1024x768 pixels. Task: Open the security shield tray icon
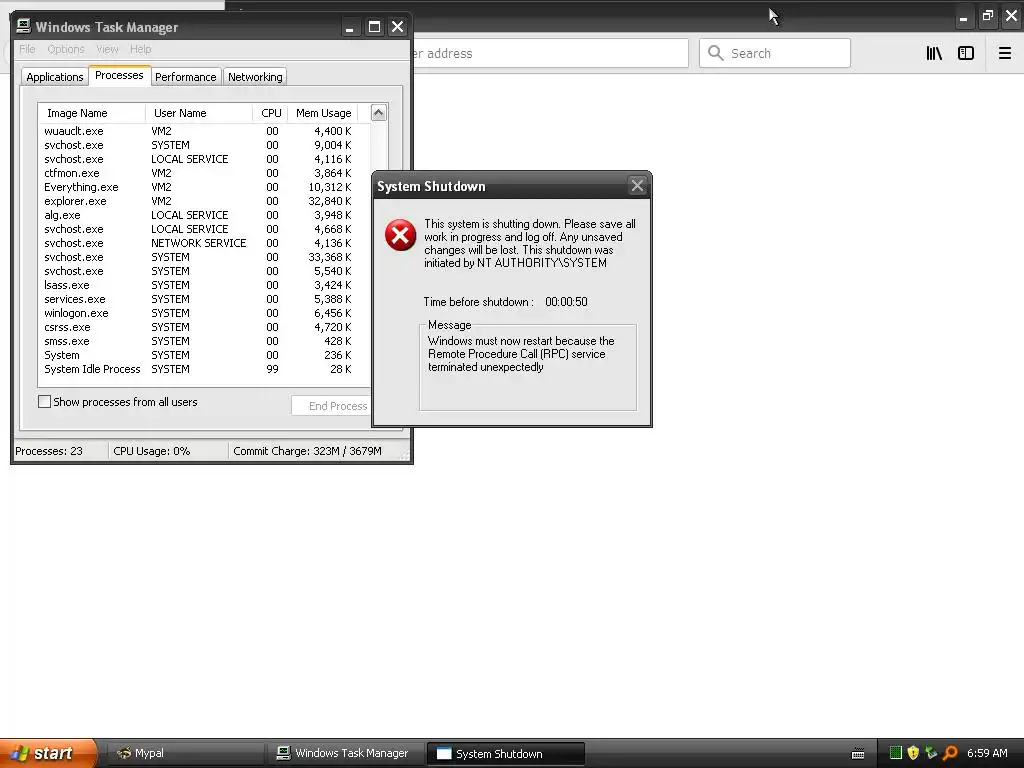(913, 753)
